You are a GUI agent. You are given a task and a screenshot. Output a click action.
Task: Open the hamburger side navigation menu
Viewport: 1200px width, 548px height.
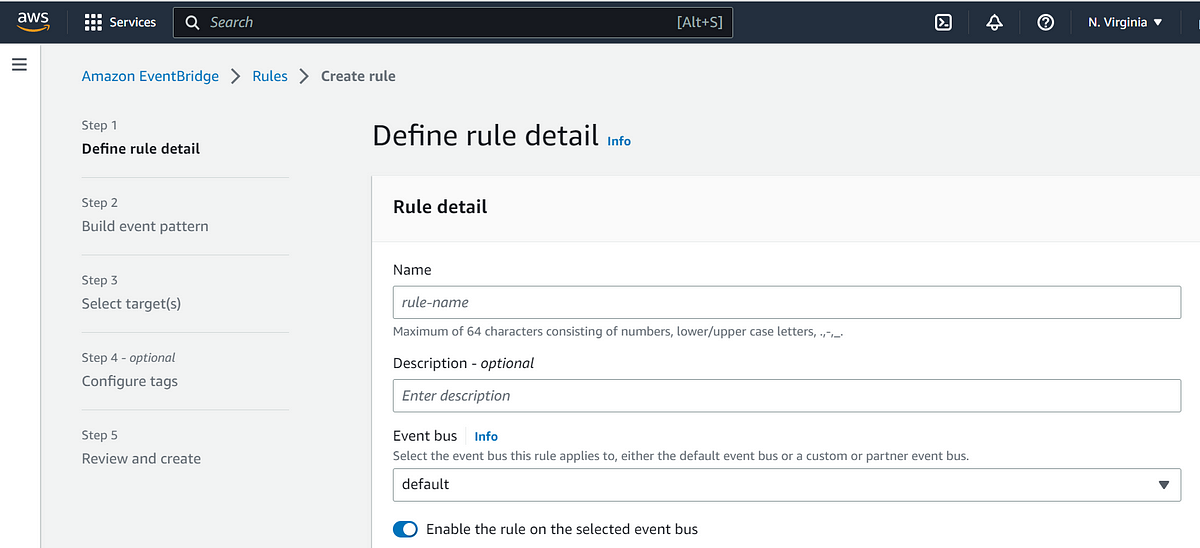[x=19, y=65]
